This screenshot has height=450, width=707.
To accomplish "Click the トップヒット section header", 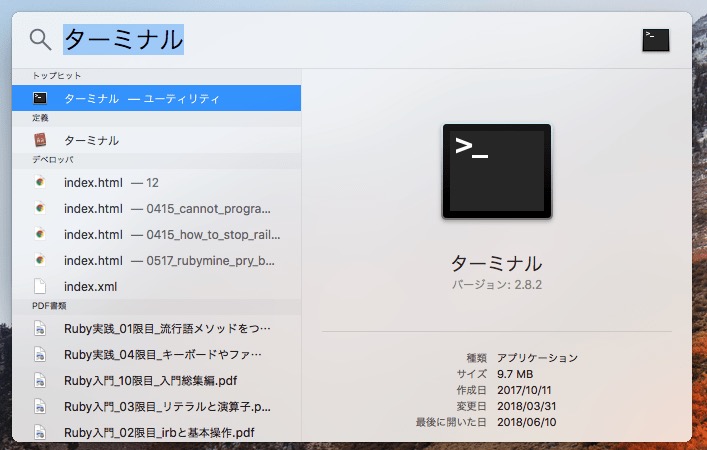I will [56, 76].
